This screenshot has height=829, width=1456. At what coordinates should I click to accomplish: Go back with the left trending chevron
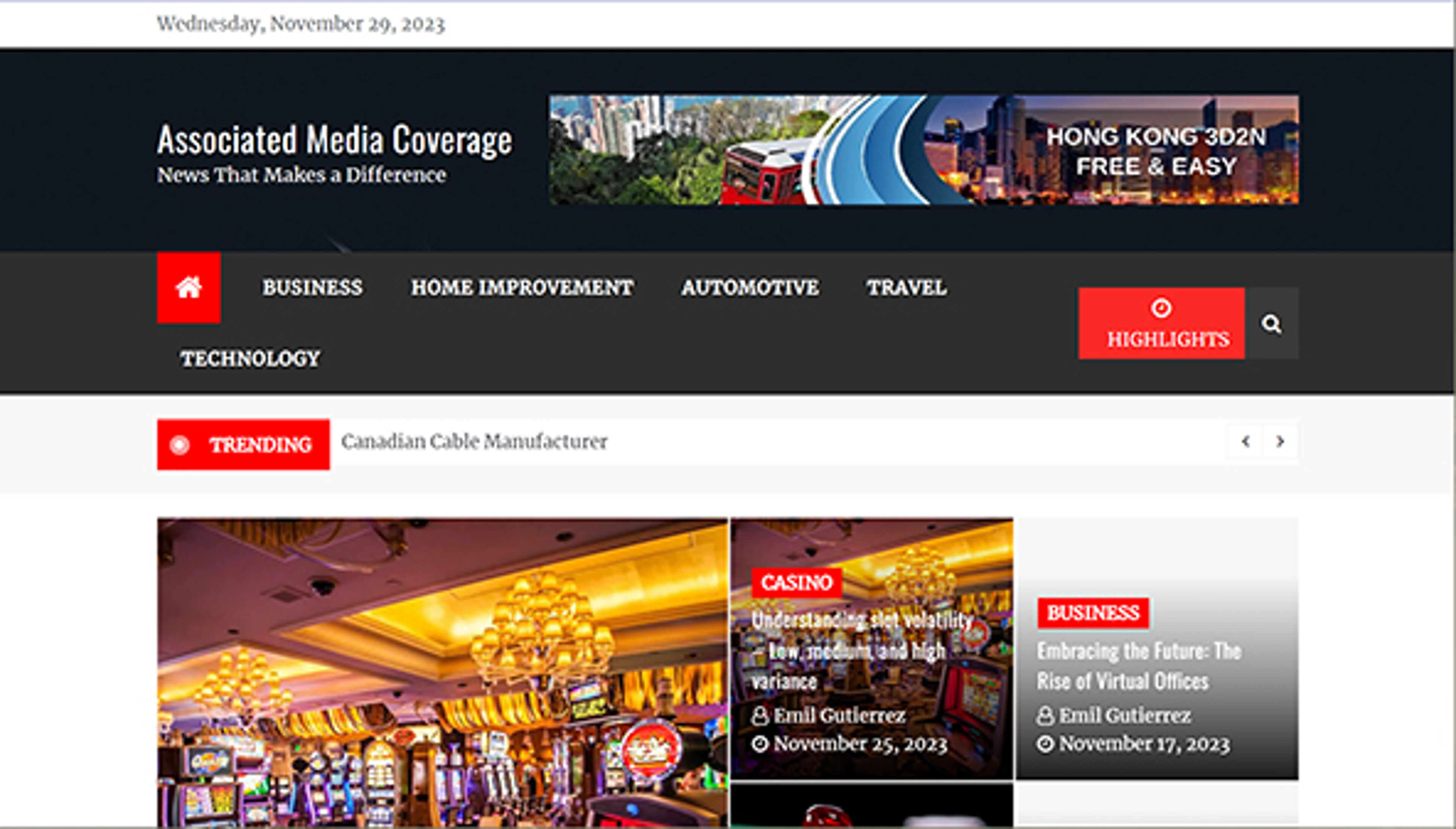1247,441
